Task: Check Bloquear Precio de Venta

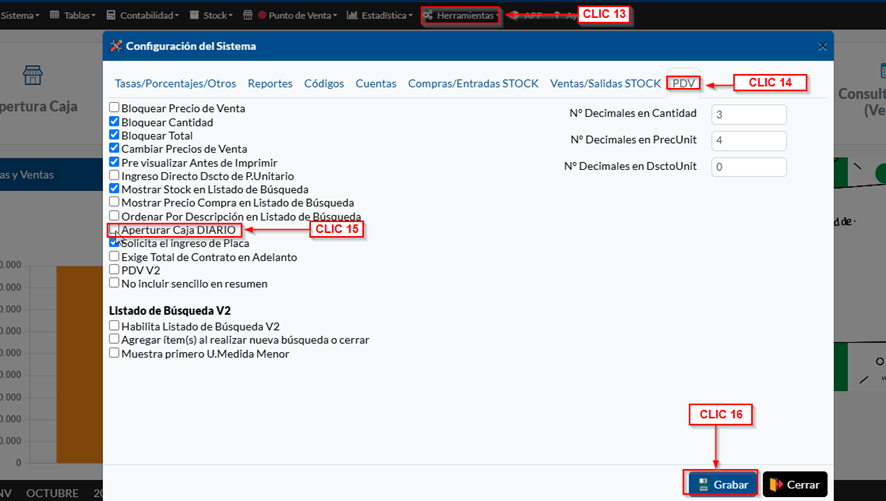Action: 114,108
